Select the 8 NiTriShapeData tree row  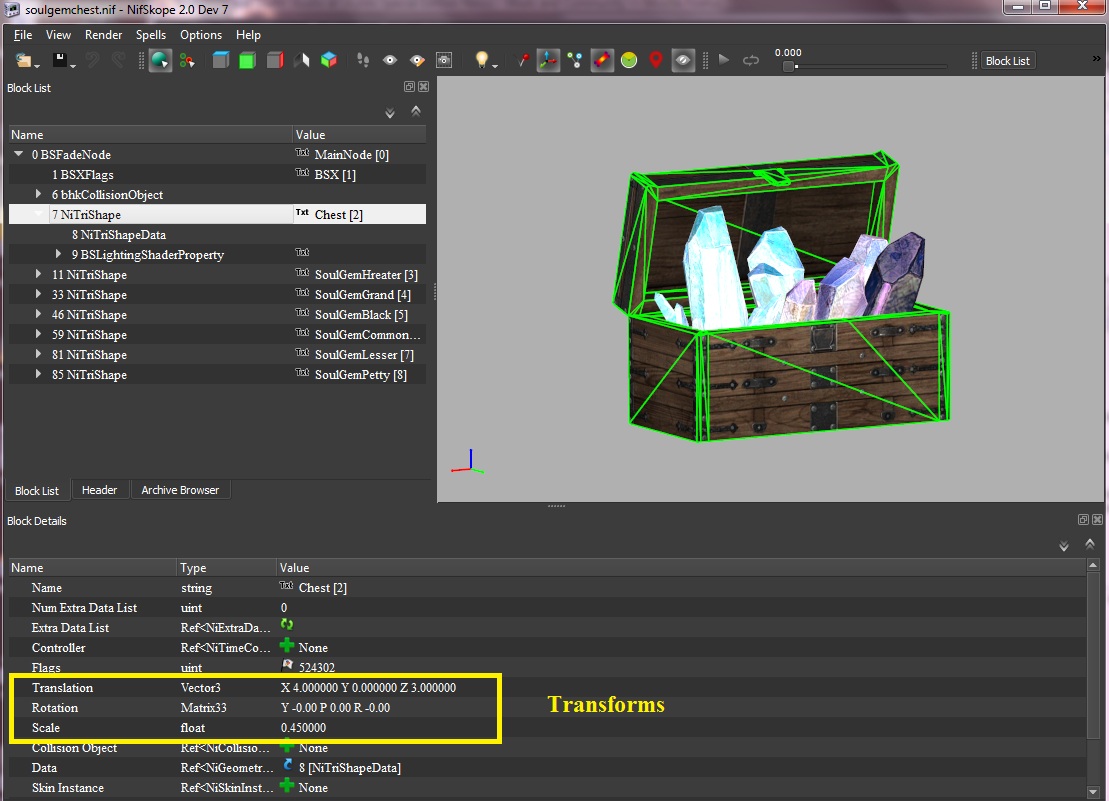217,234
